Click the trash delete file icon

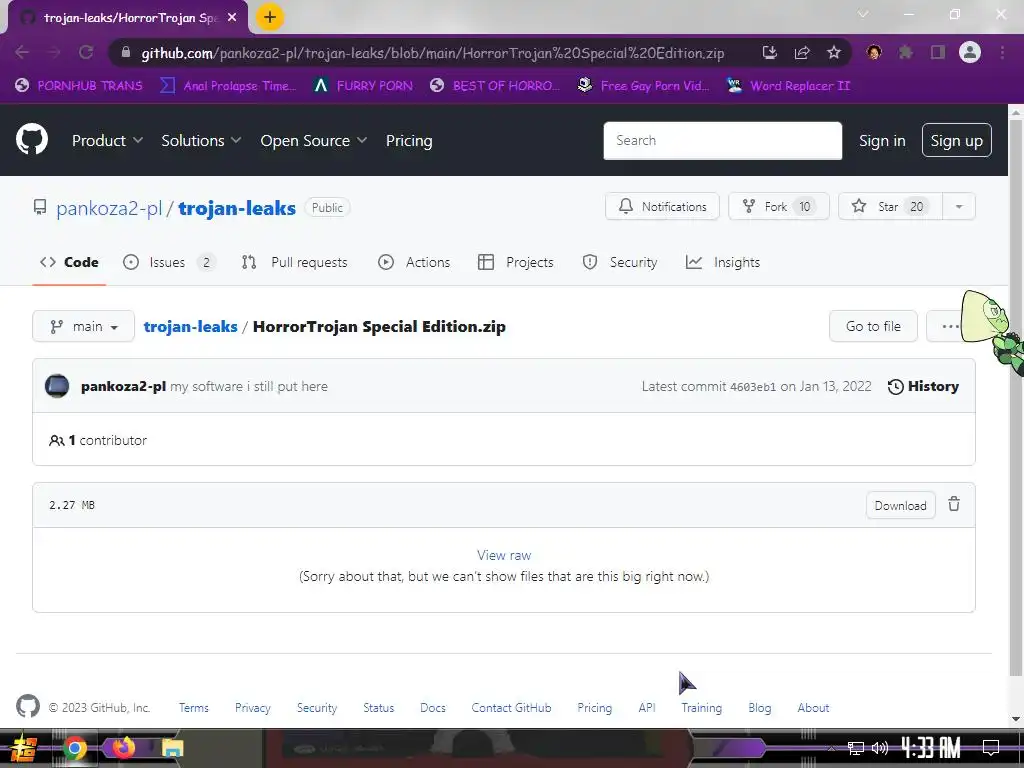click(x=954, y=504)
